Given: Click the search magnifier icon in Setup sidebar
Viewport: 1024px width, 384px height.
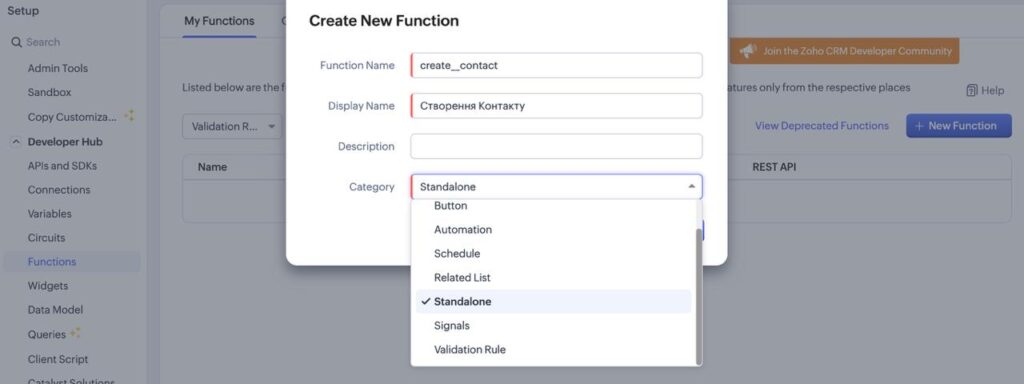Looking at the screenshot, I should click(16, 42).
